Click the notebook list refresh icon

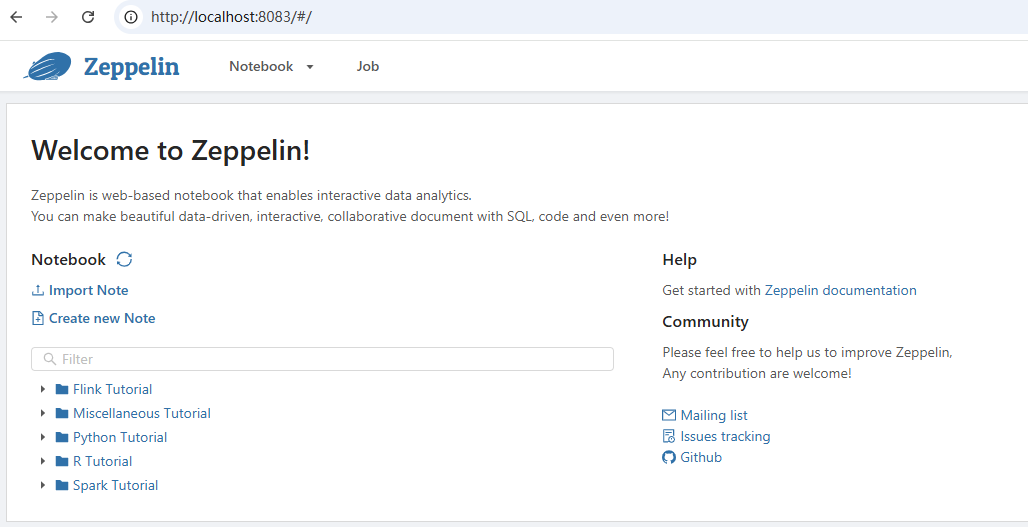(124, 260)
